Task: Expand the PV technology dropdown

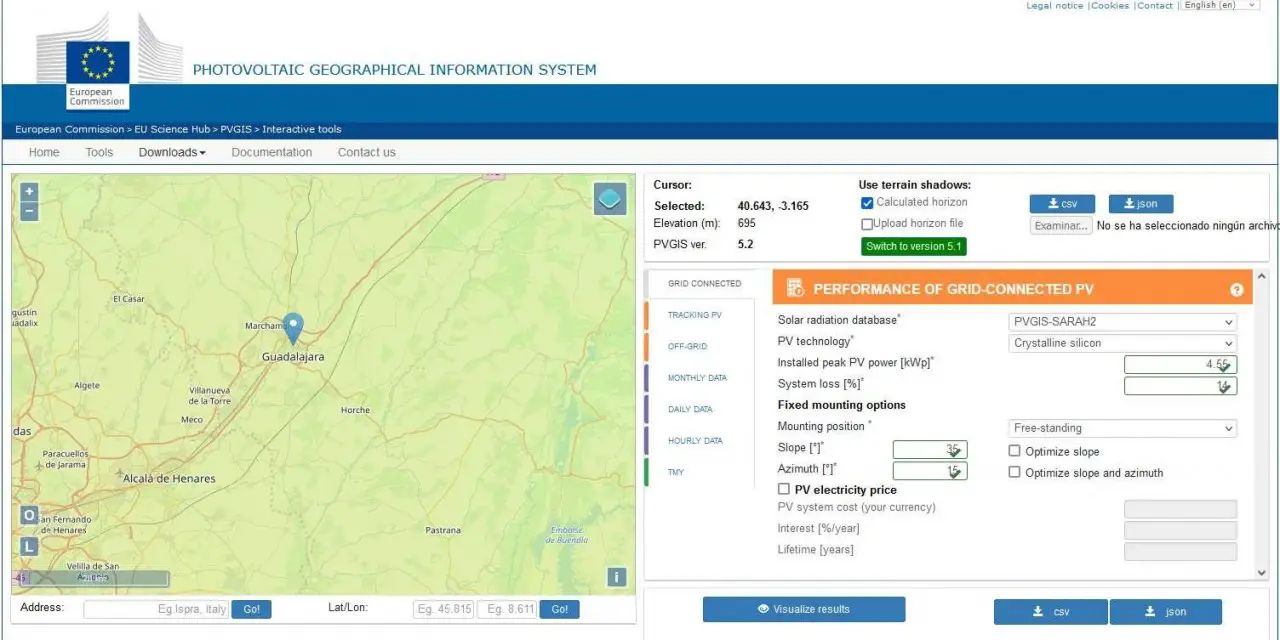Action: pos(1123,343)
